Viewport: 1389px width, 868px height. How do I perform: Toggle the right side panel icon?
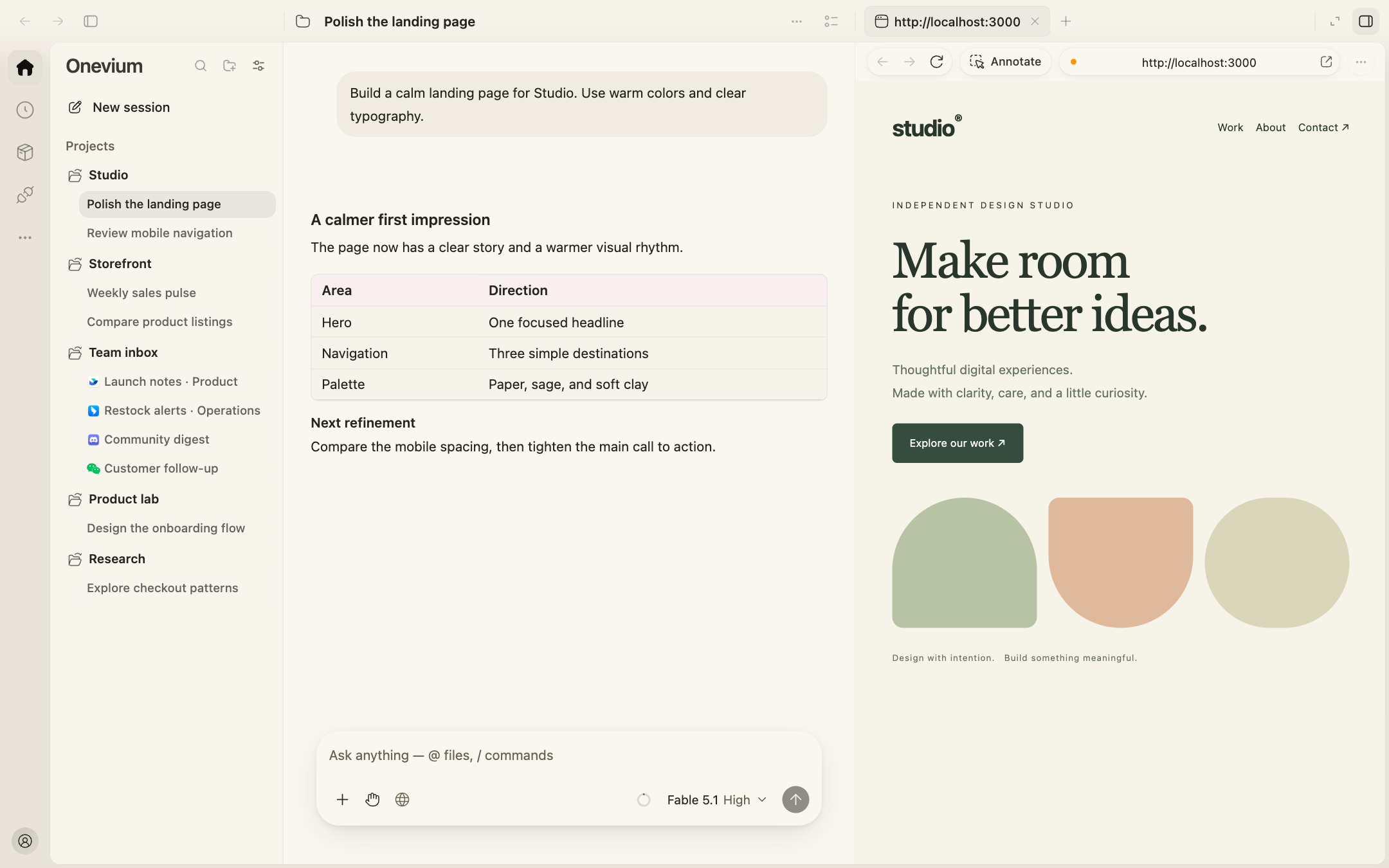point(1366,21)
